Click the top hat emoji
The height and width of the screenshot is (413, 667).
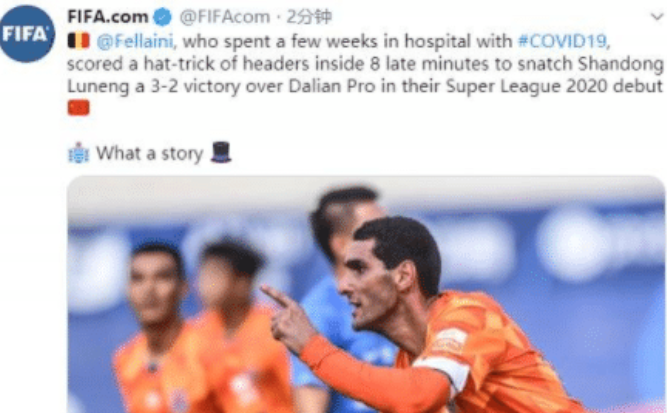[221, 152]
